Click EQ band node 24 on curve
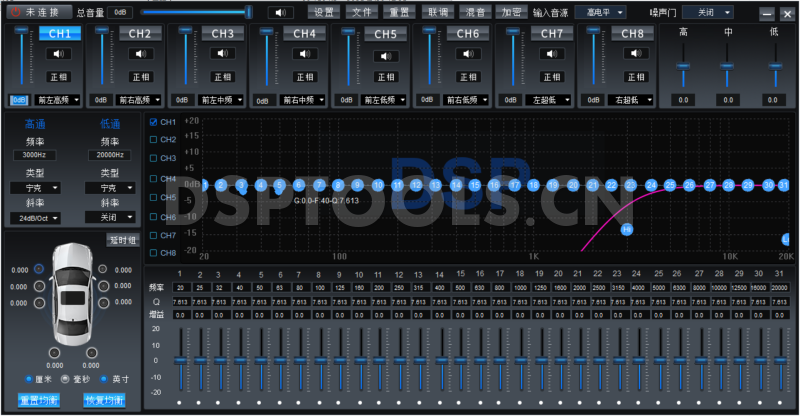The width and height of the screenshot is (800, 416). (x=651, y=185)
